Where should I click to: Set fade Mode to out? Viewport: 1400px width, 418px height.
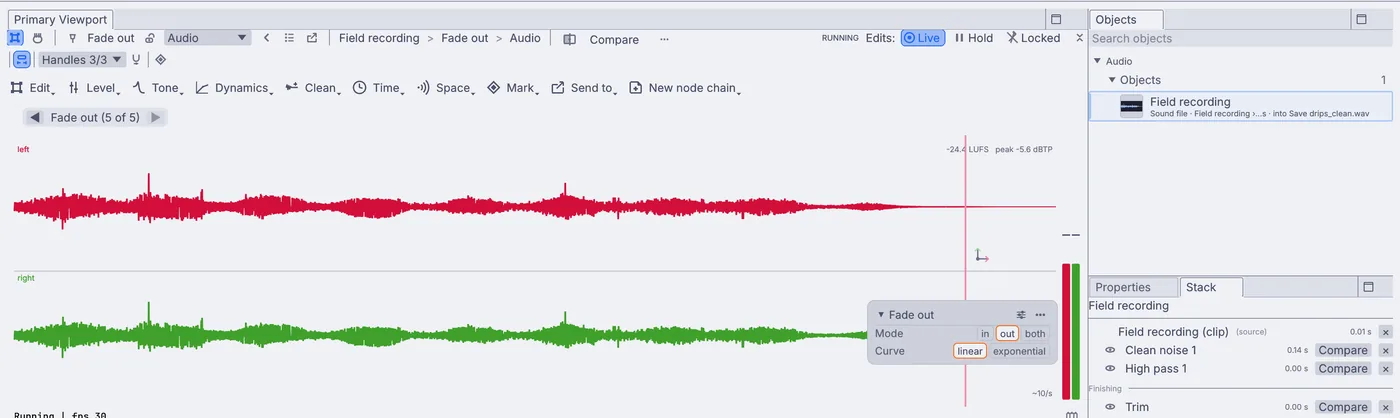(1007, 334)
